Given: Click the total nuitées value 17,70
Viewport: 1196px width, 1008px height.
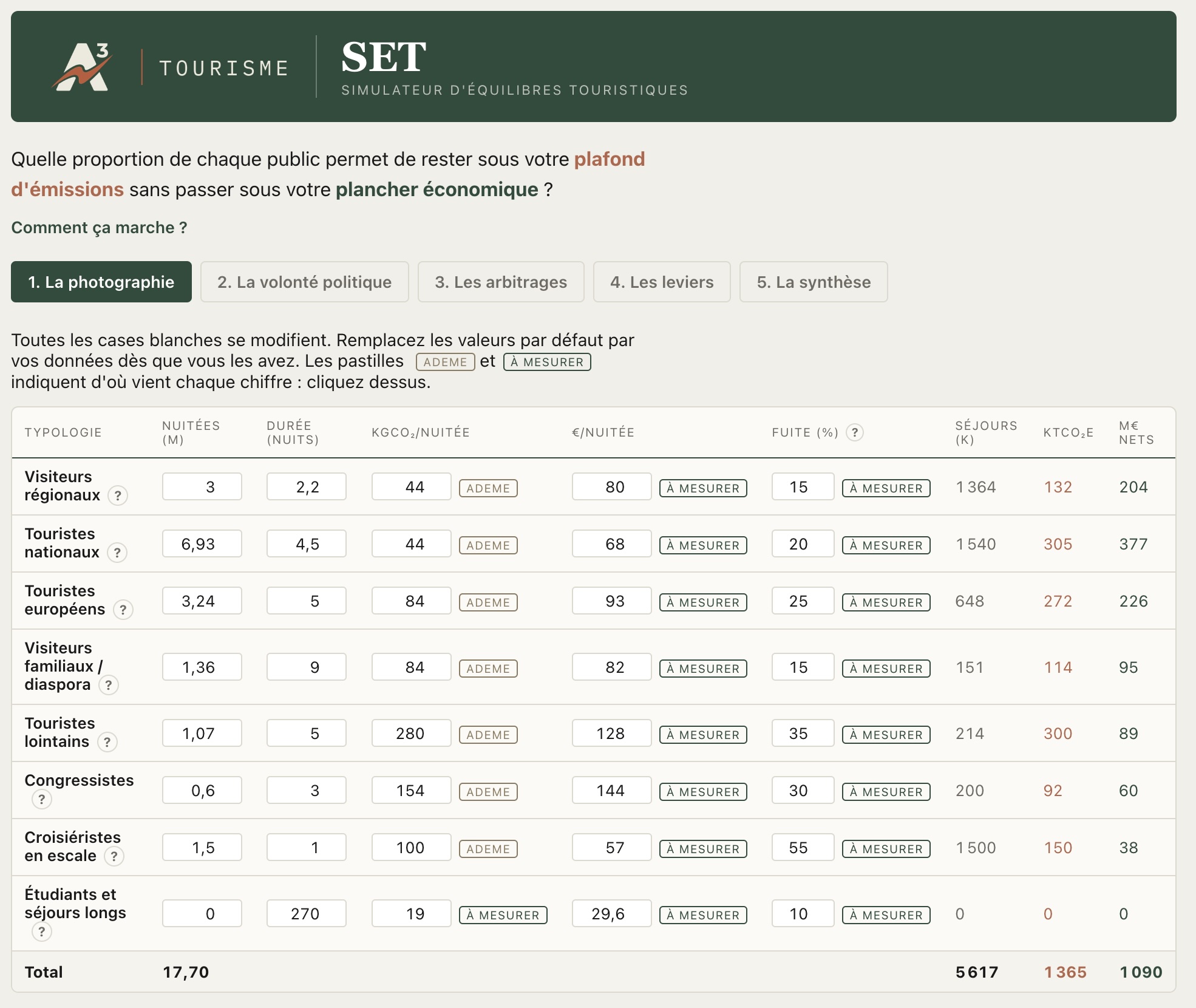Looking at the screenshot, I should click(186, 972).
